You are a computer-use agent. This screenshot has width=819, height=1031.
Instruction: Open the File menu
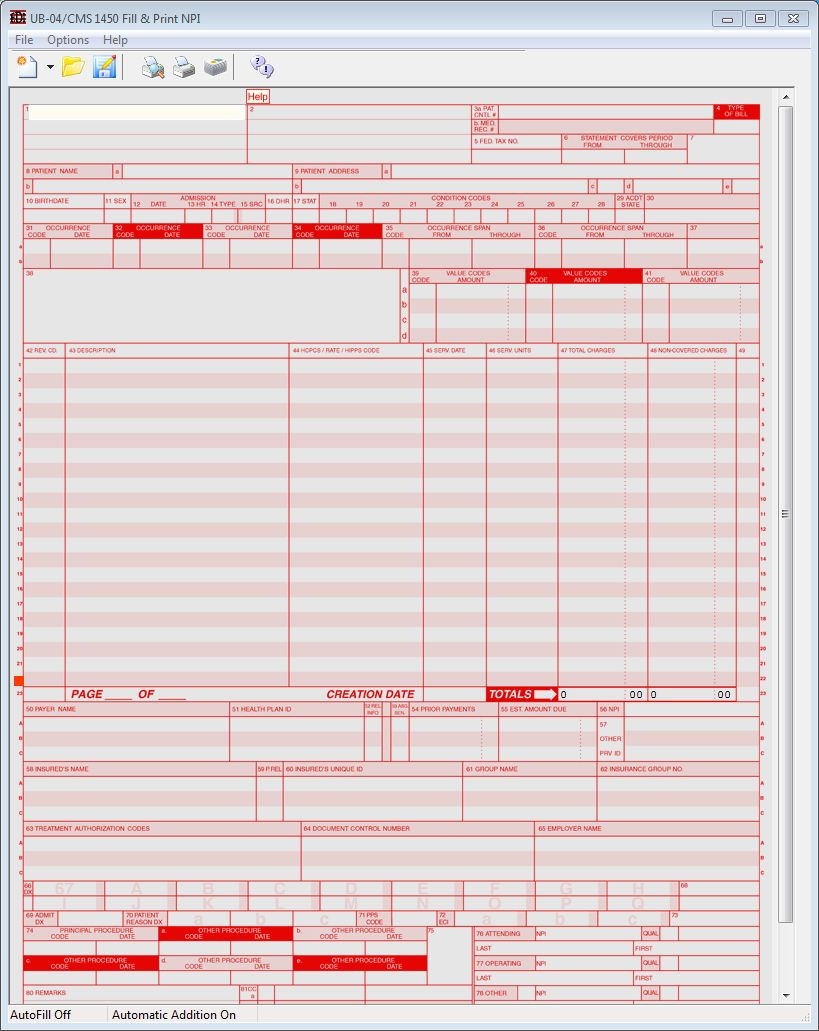pyautogui.click(x=24, y=40)
